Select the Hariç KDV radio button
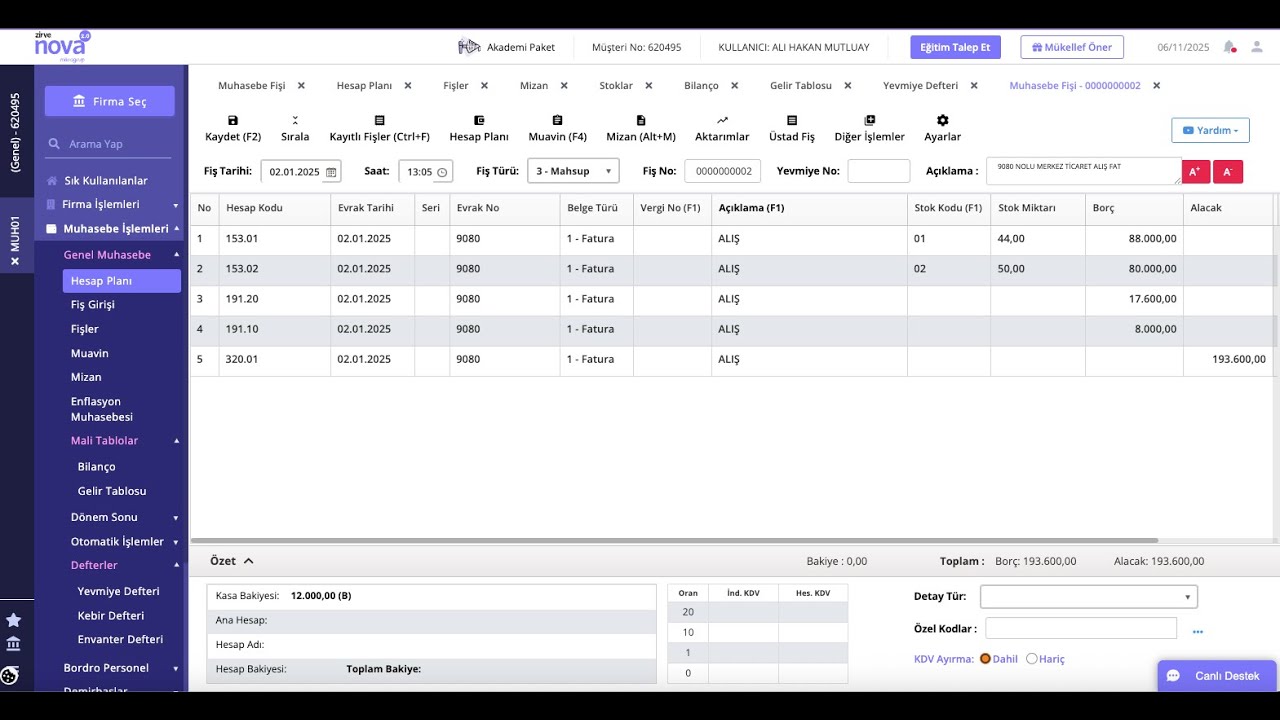This screenshot has height=720, width=1280. coord(1032,659)
